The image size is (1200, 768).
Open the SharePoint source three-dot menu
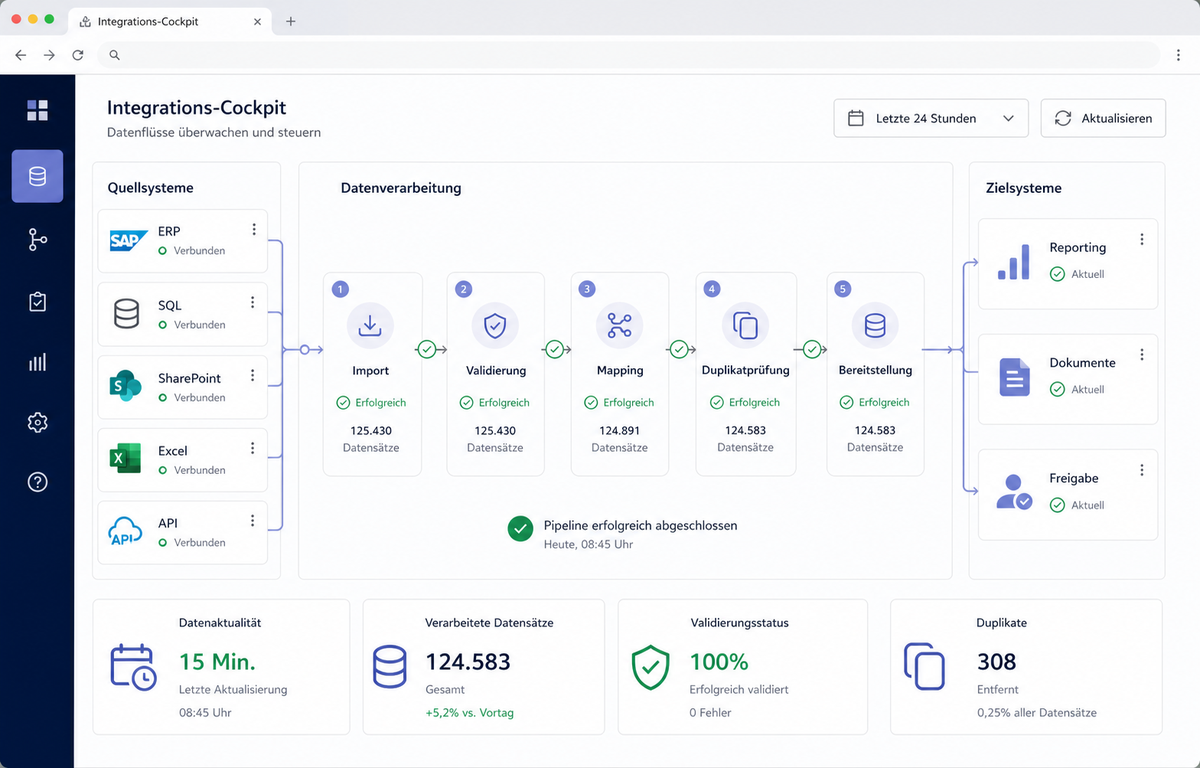pyautogui.click(x=253, y=376)
